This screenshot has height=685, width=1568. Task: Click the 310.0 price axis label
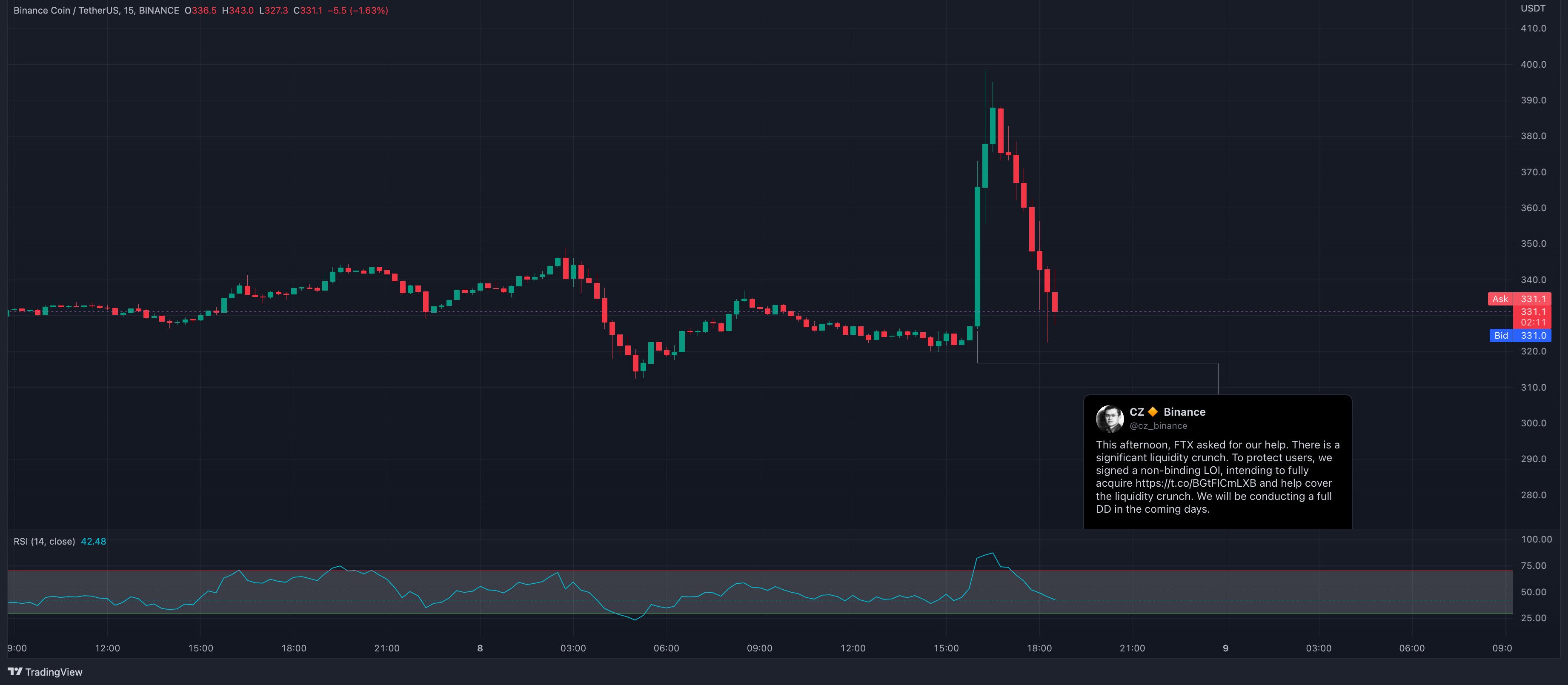(1533, 387)
